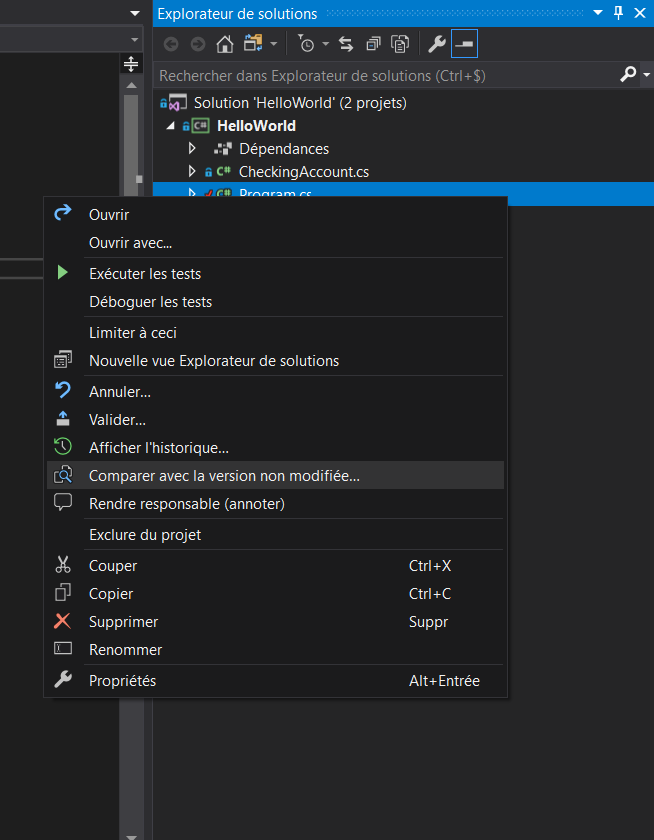Toggle auto-hide pin of Solution Explorer

[619, 13]
